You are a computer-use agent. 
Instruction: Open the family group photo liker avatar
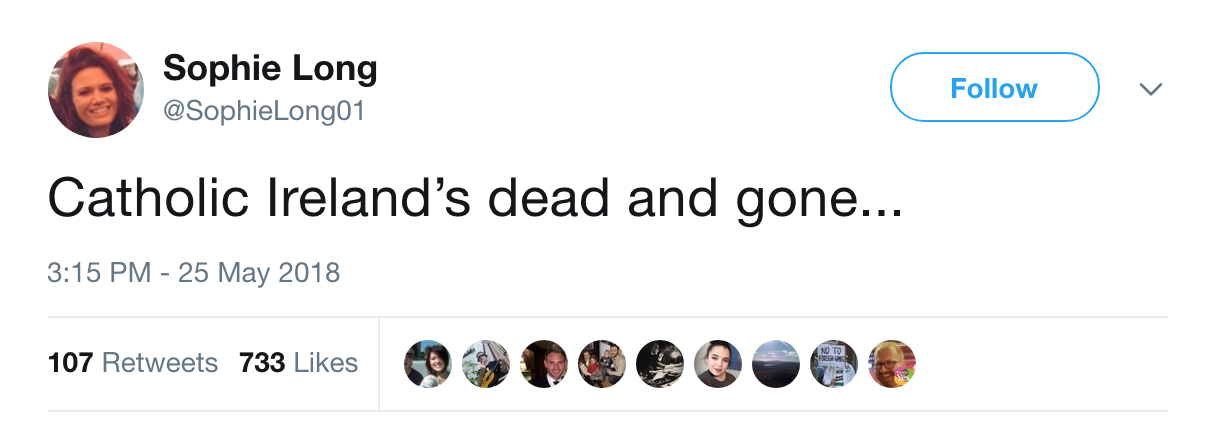(602, 364)
